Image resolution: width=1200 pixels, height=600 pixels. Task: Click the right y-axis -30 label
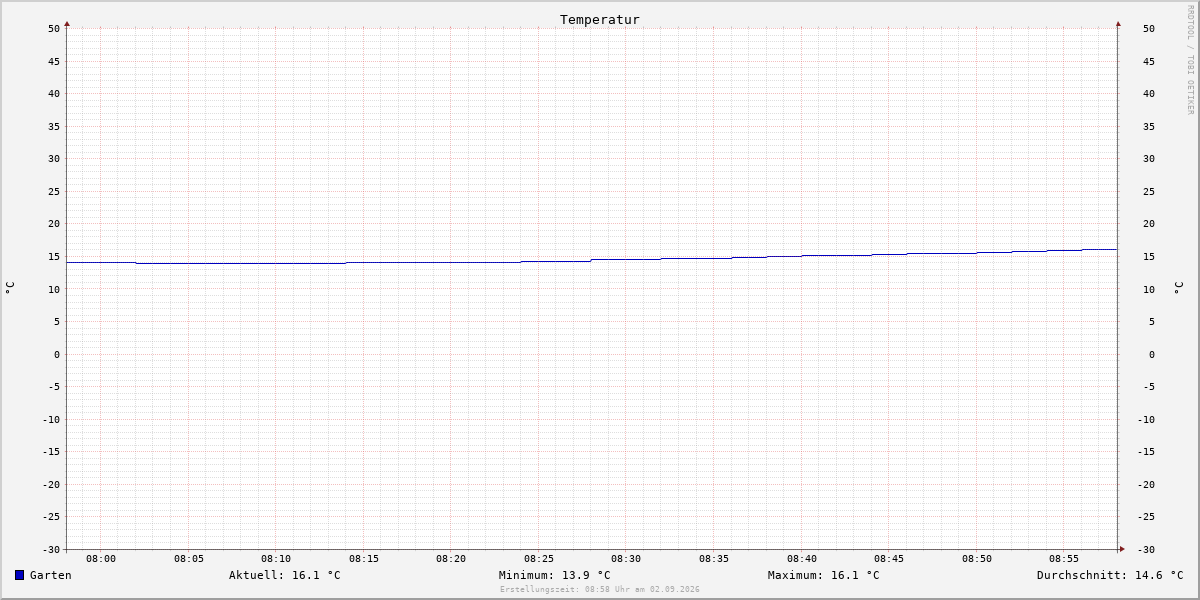(x=1146, y=550)
